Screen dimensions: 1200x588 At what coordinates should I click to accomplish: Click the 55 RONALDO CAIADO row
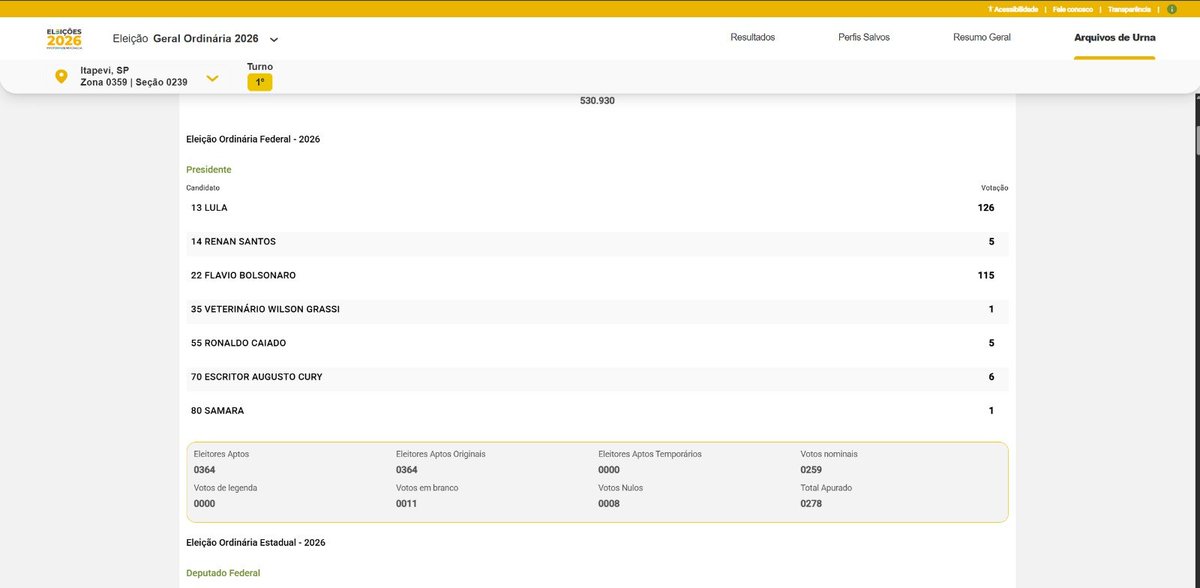point(597,344)
